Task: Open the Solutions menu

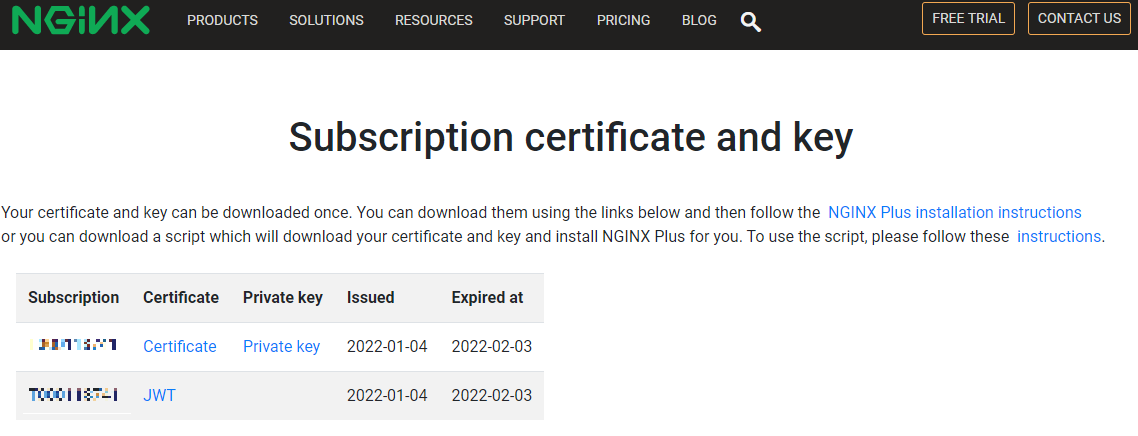Action: (327, 20)
